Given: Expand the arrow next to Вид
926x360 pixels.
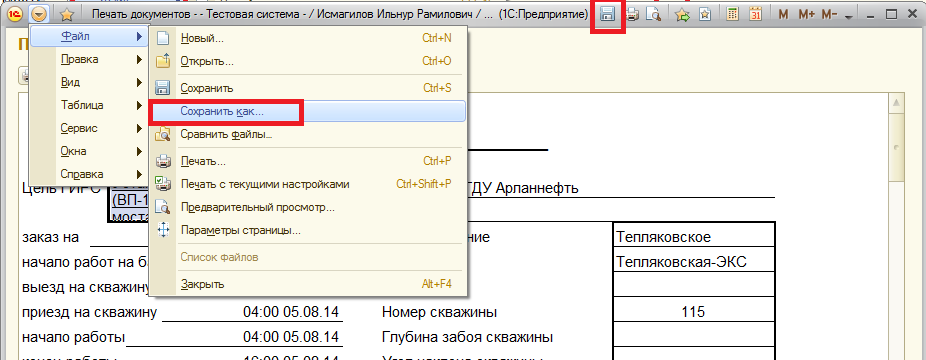Looking at the screenshot, I should [139, 83].
